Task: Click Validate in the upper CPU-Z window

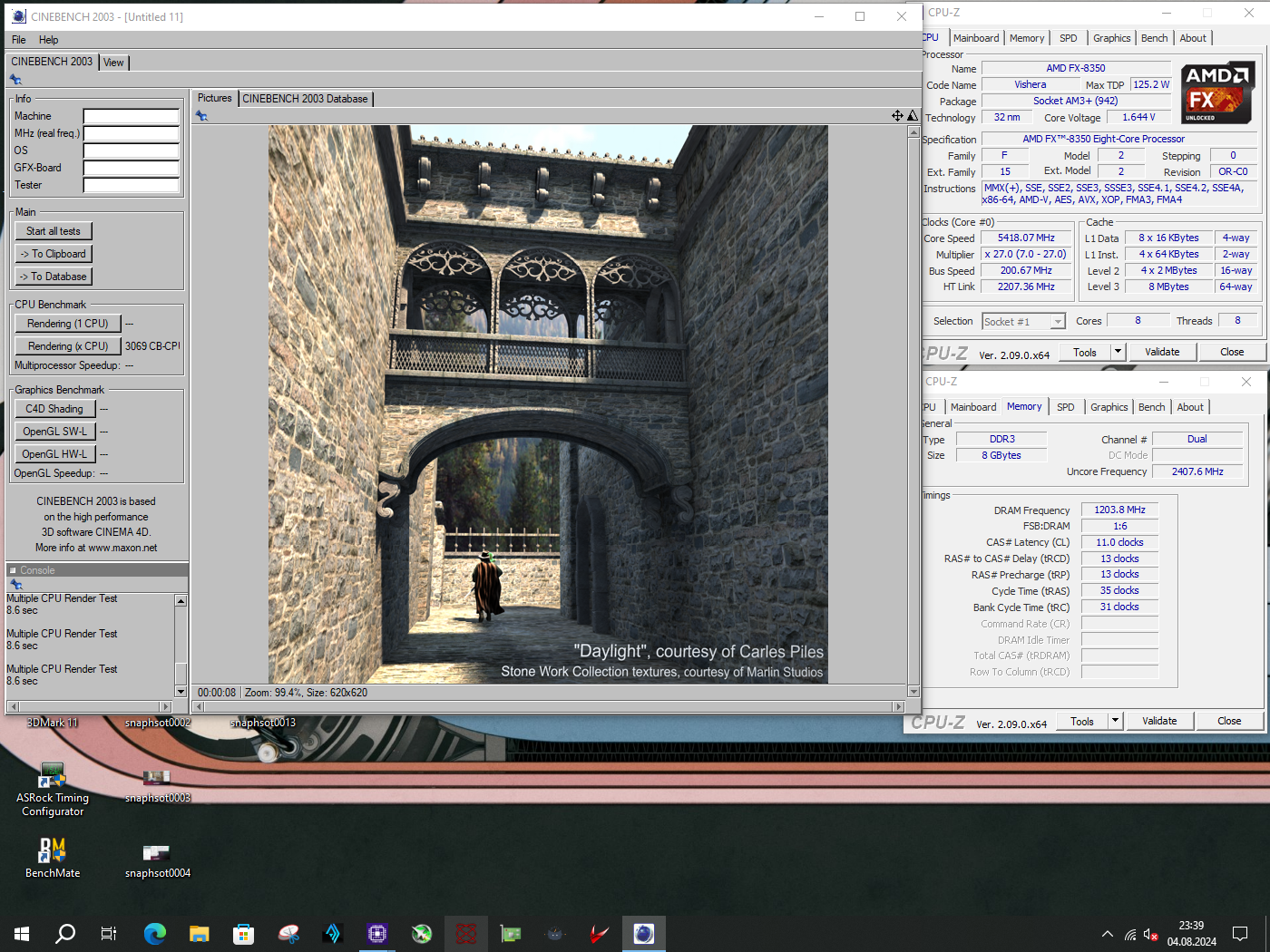Action: 1162,352
